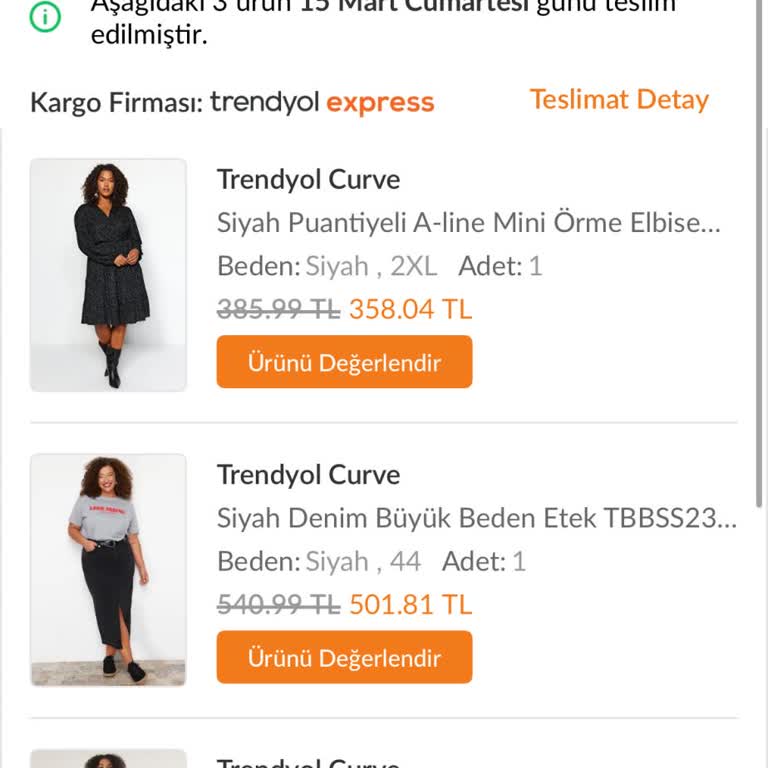Click the discounted 501.81 TL price

point(410,605)
